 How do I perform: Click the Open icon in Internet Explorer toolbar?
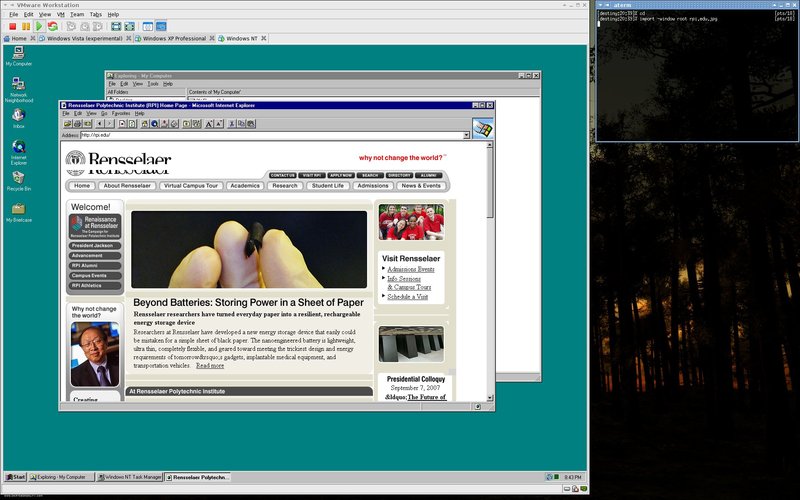[67, 123]
